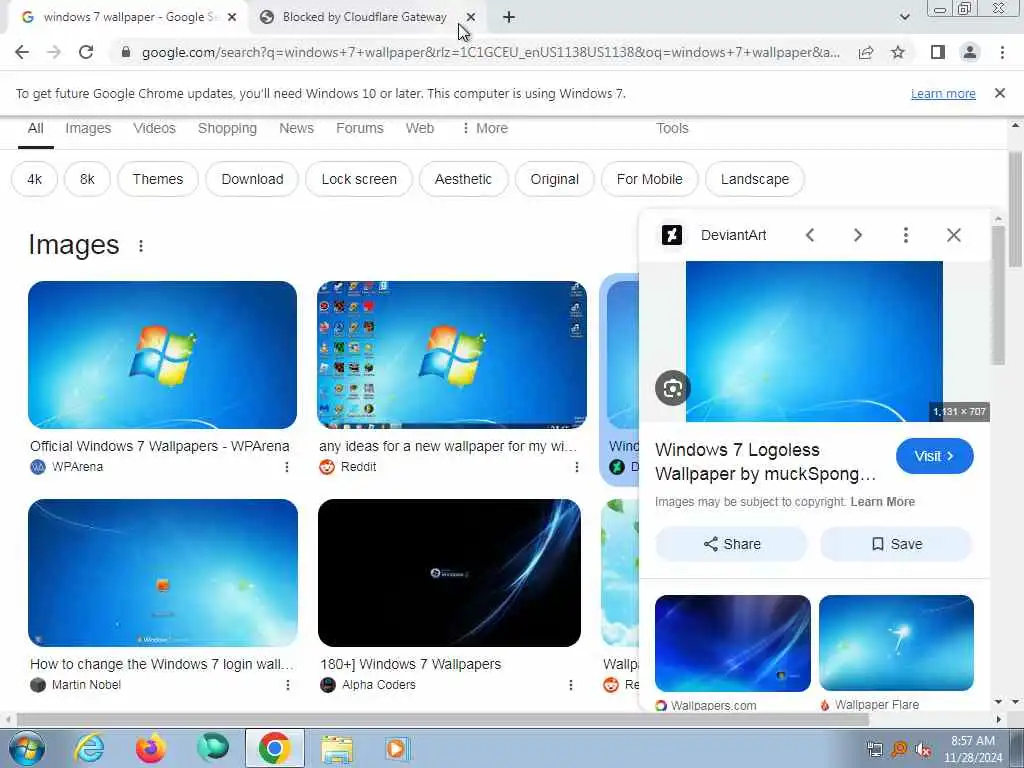Select the Shopping search tab
The height and width of the screenshot is (768, 1024).
227,129
